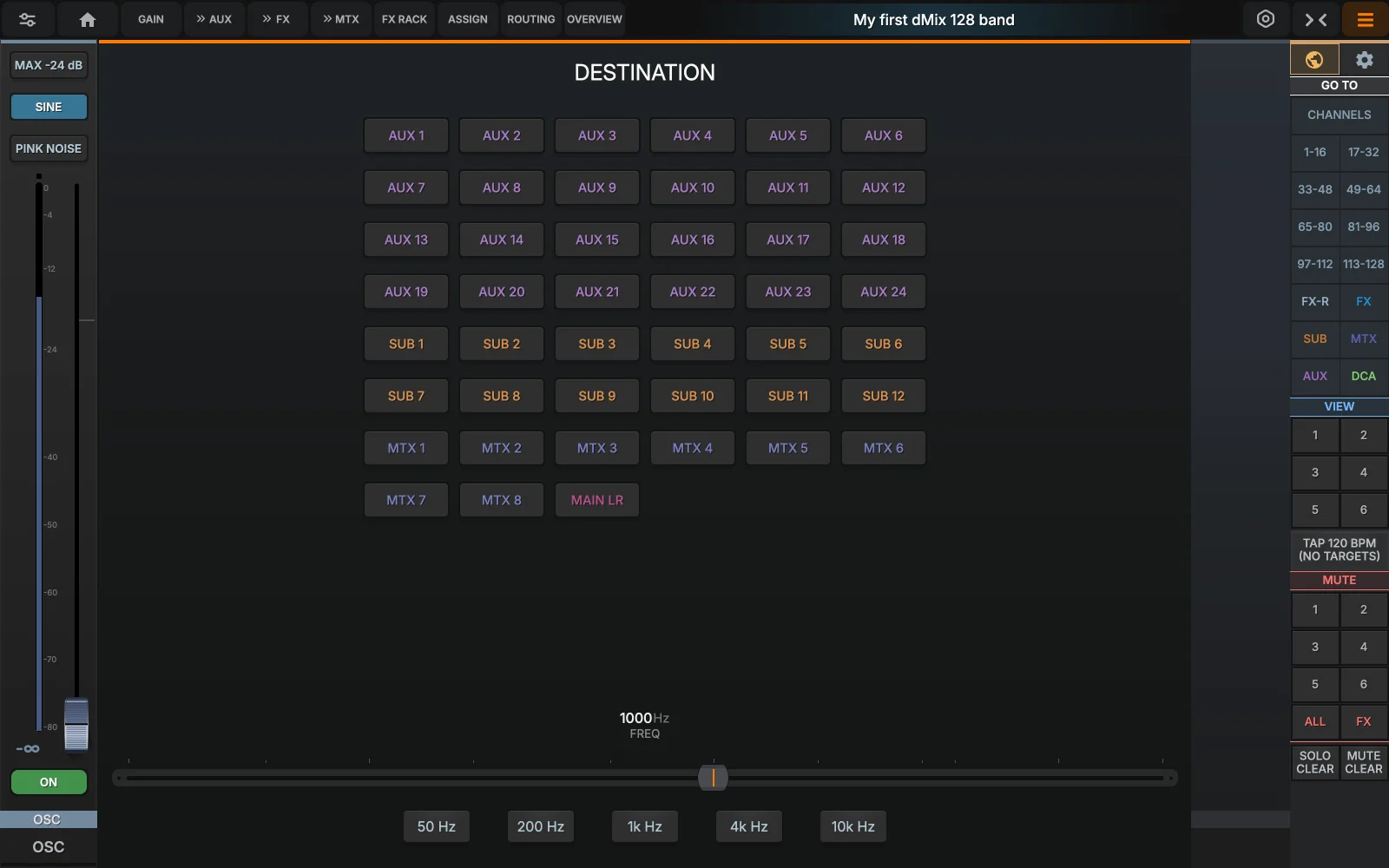
Task: Go to channels 1-16
Action: point(1314,152)
